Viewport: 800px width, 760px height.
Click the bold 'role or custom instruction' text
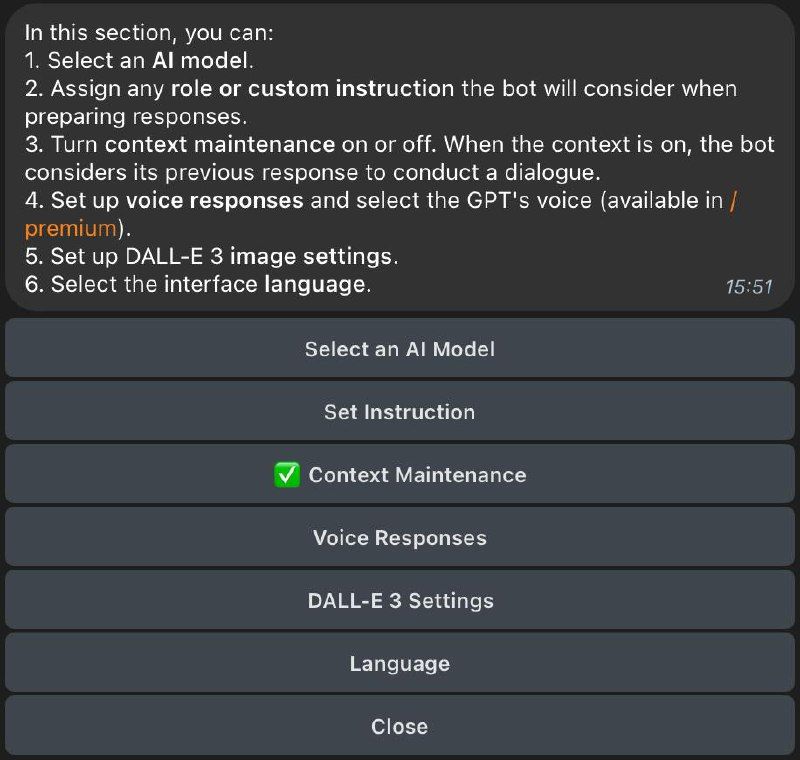click(312, 89)
